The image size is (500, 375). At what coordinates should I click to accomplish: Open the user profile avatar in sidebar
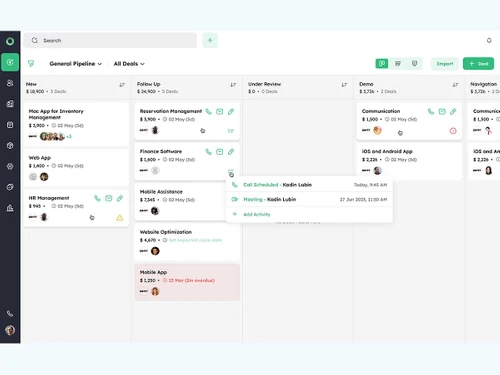tap(10, 330)
